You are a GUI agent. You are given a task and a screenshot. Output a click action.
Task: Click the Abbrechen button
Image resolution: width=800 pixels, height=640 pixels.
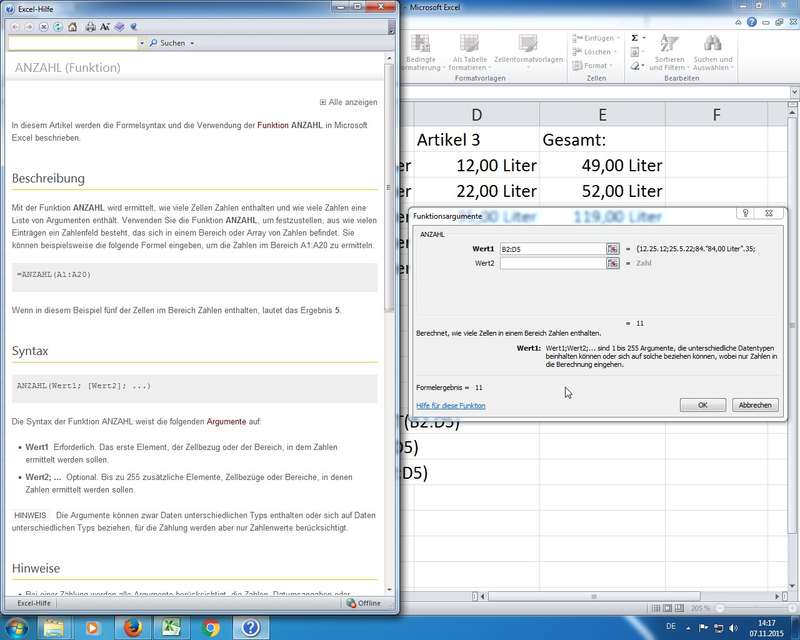click(754, 405)
